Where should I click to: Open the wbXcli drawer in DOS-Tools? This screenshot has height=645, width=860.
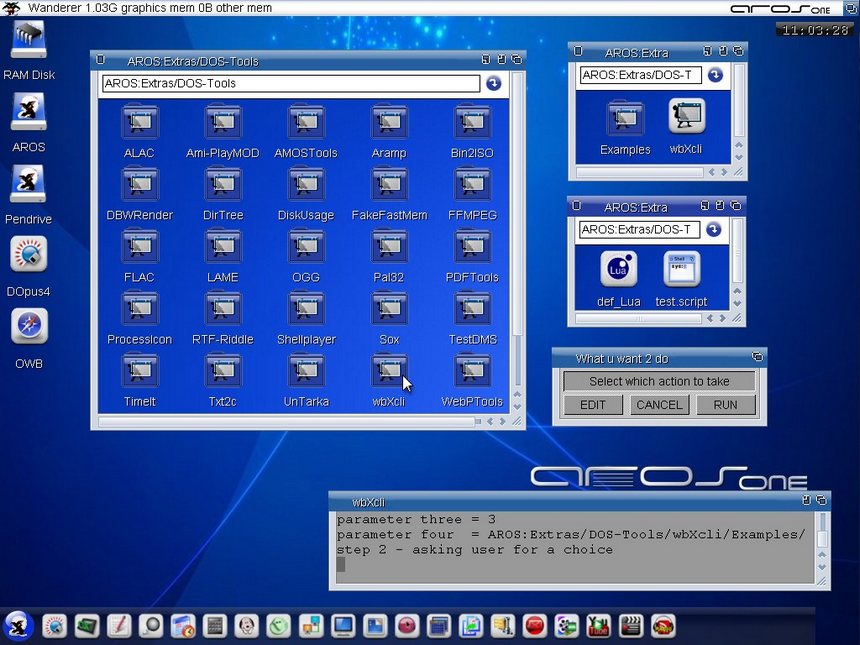point(389,372)
